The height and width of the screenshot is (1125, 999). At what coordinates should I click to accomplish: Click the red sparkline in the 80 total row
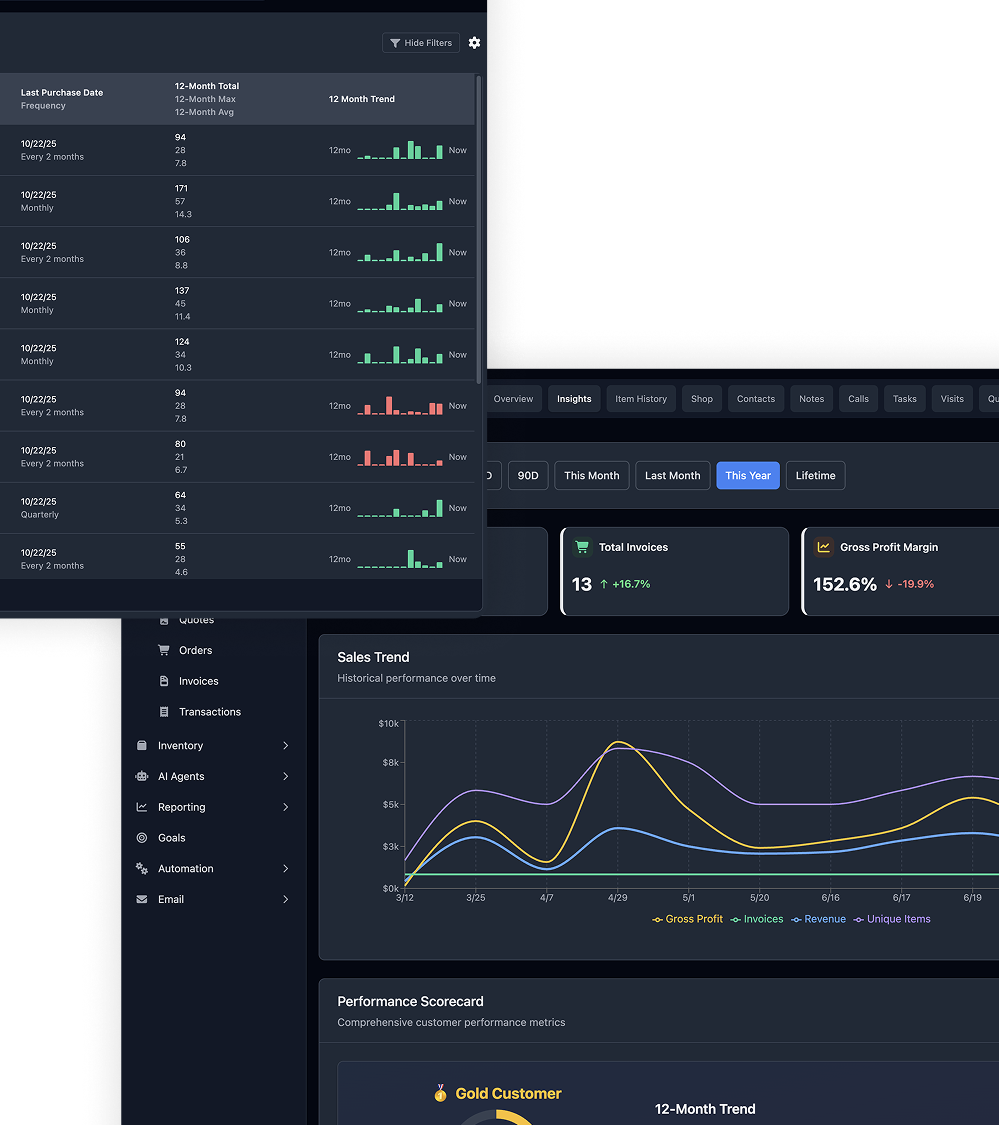pos(400,457)
